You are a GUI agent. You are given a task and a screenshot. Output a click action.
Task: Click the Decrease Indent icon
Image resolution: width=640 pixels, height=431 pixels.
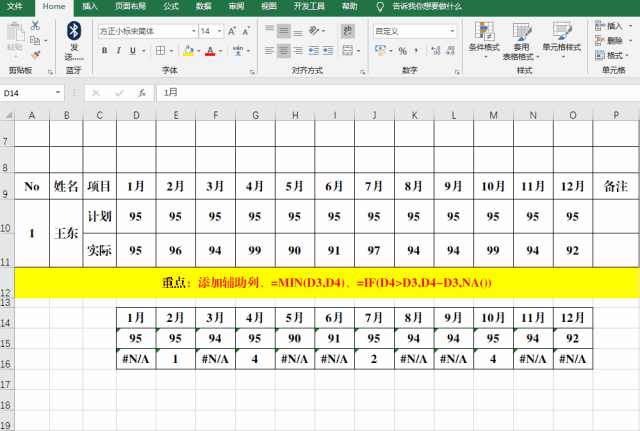tap(313, 51)
